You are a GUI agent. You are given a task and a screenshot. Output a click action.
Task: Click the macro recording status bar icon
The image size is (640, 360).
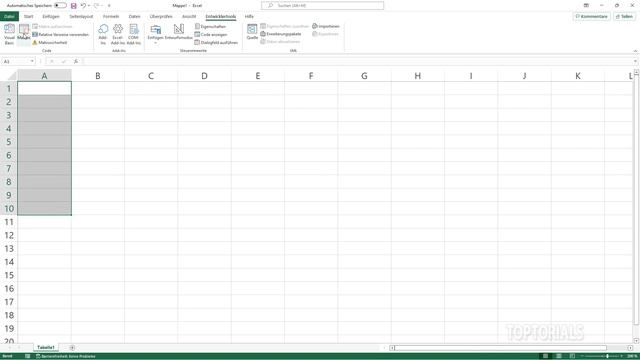point(27,356)
